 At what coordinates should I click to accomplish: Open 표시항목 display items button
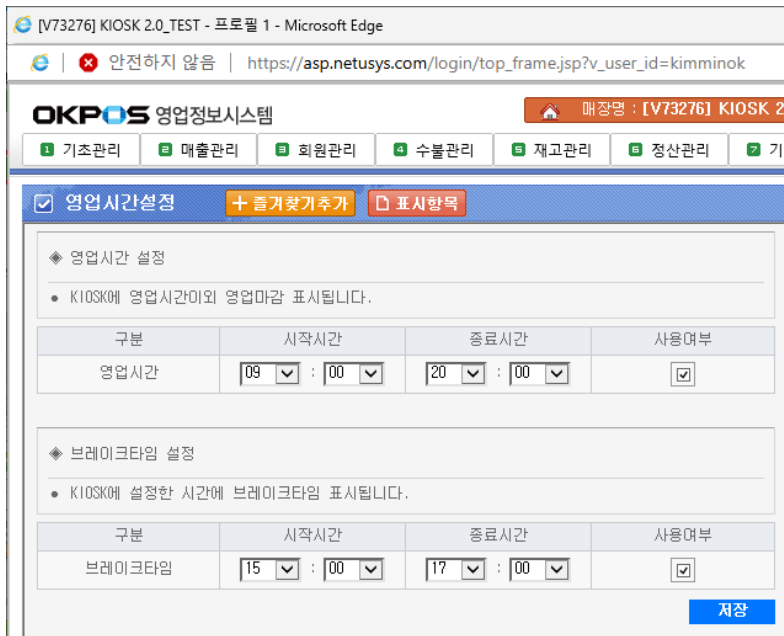(x=416, y=203)
